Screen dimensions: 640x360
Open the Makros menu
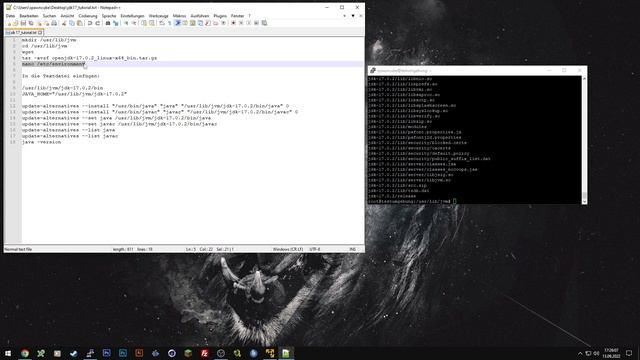tap(179, 16)
